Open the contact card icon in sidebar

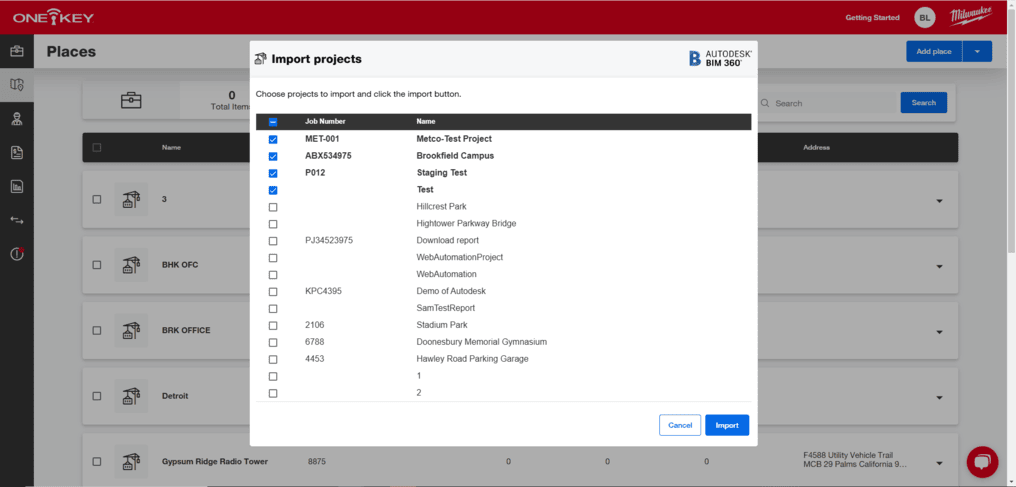click(x=17, y=152)
